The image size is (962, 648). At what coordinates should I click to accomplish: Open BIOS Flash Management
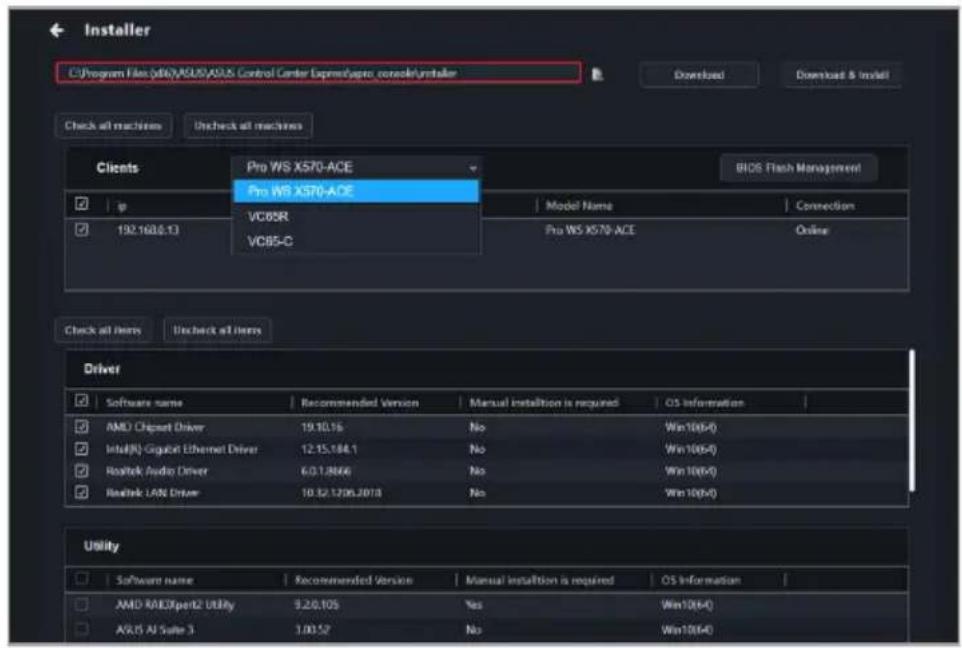click(x=798, y=168)
